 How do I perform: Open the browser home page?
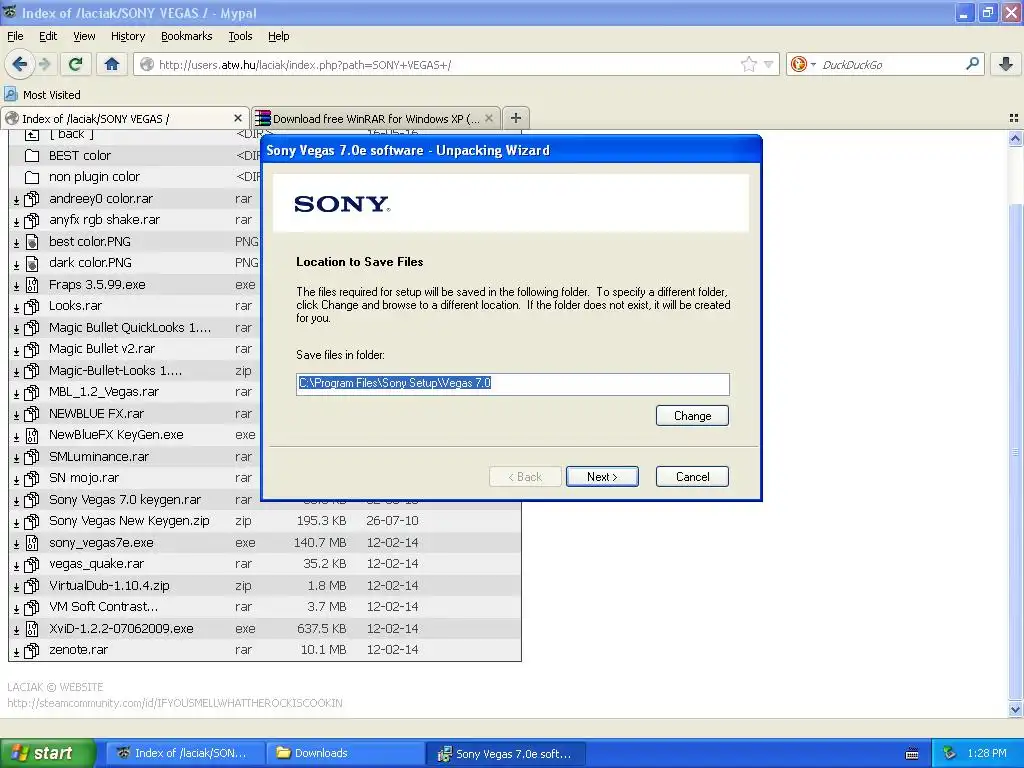(112, 64)
